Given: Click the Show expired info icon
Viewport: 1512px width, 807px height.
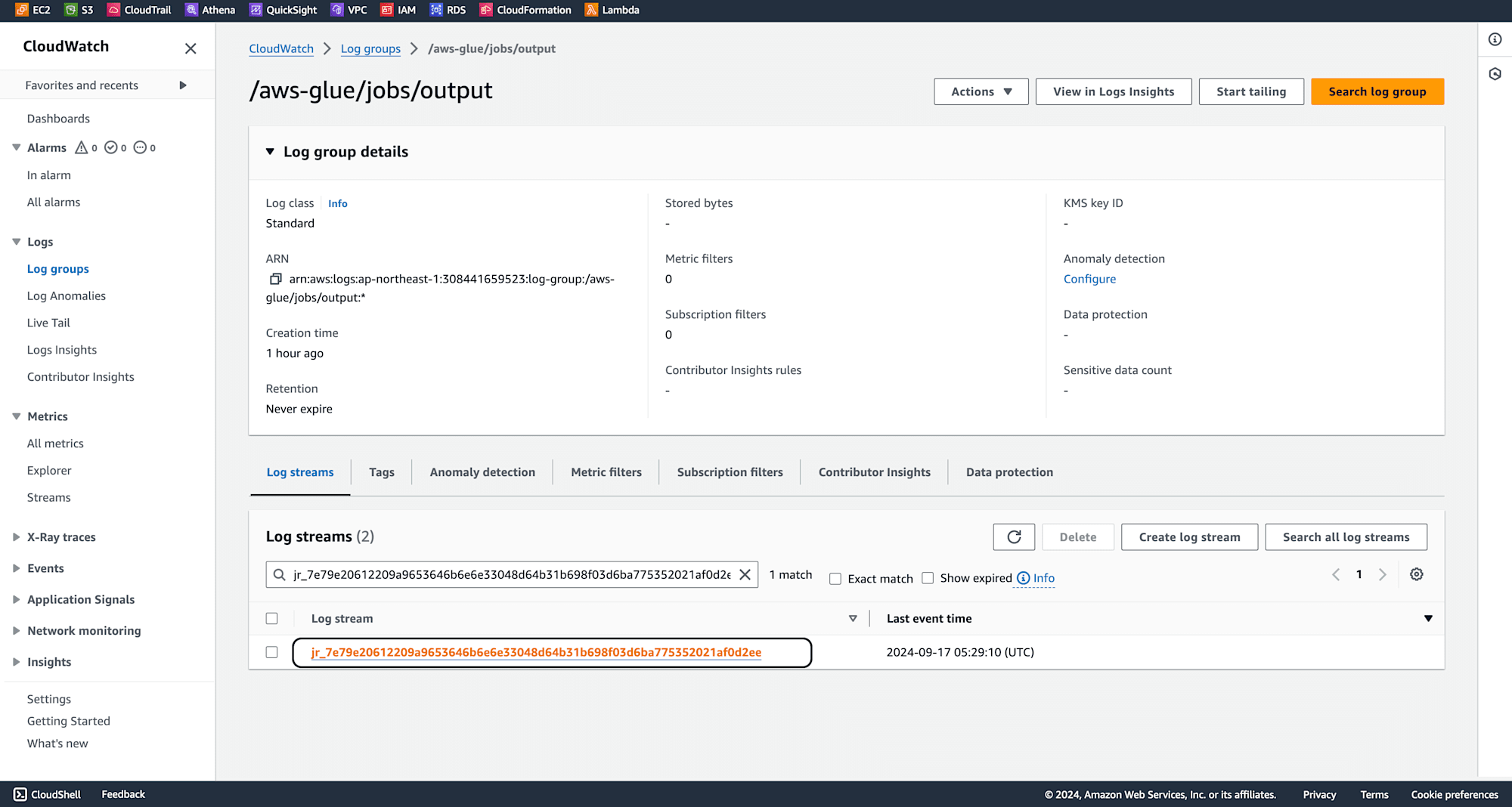Looking at the screenshot, I should (1024, 578).
